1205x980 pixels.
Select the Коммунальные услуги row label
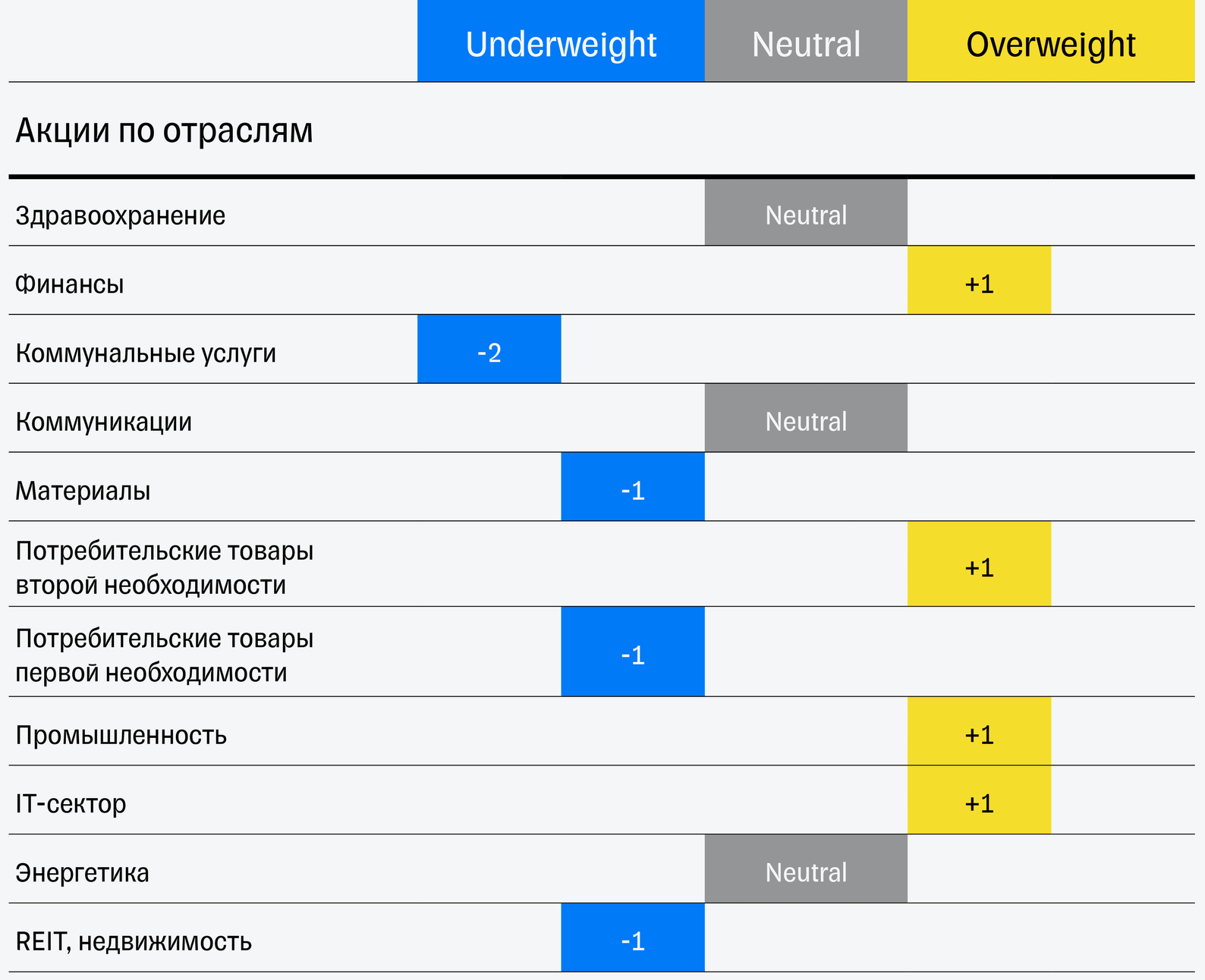point(146,353)
